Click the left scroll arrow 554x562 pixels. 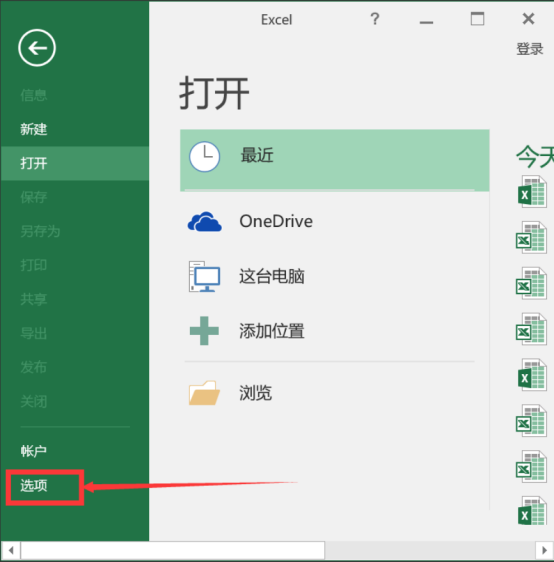tap(11, 550)
